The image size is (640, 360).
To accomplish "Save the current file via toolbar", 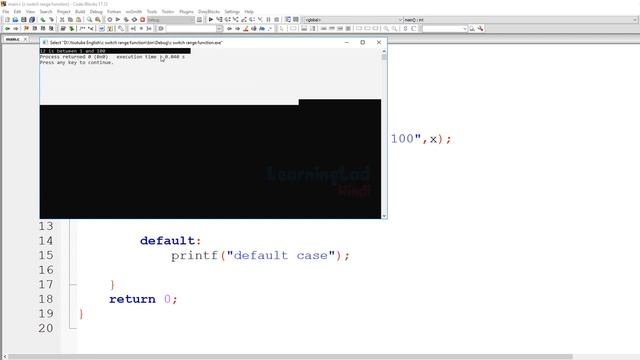I will (x=24, y=20).
